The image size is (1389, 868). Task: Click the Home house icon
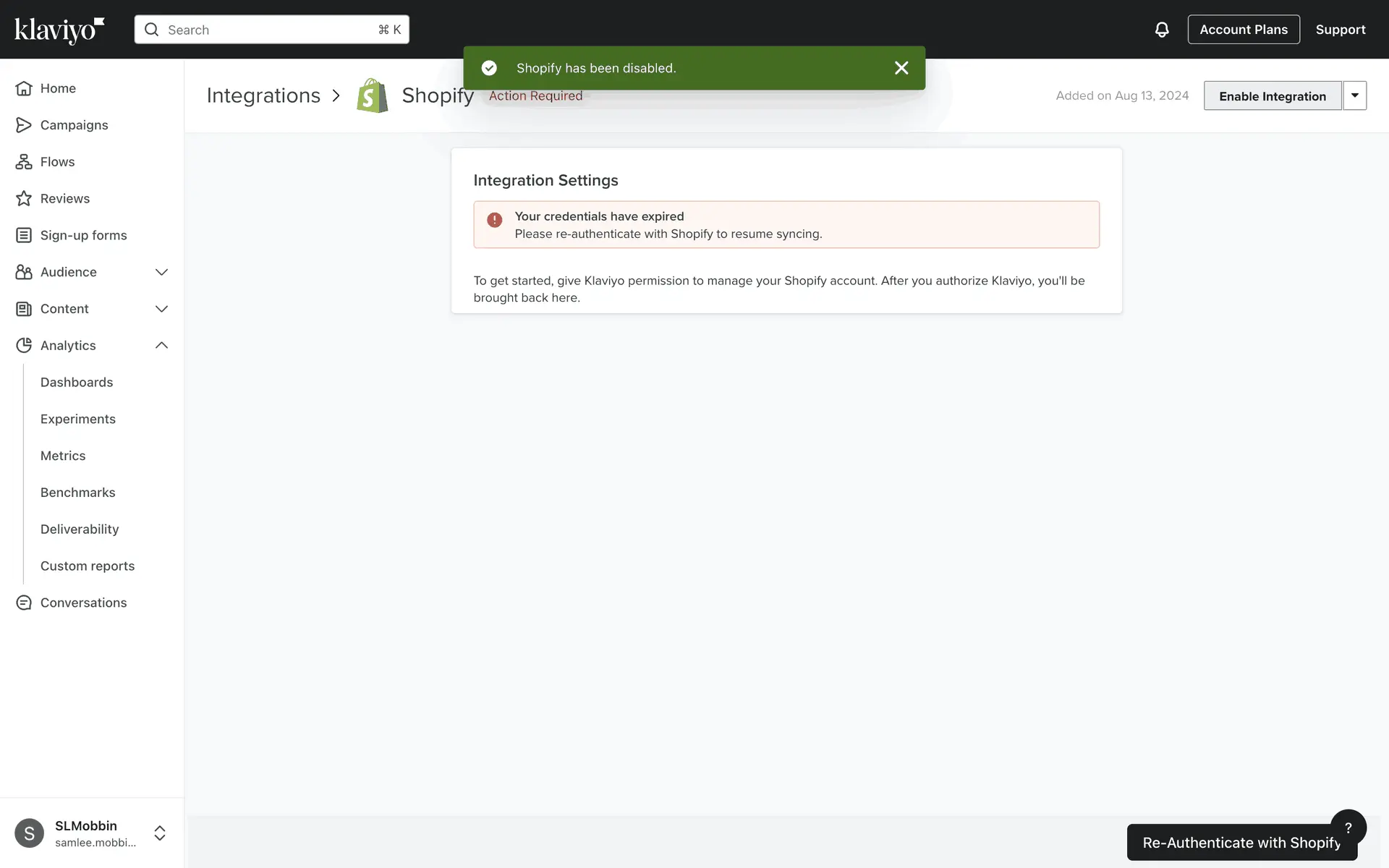point(24,88)
